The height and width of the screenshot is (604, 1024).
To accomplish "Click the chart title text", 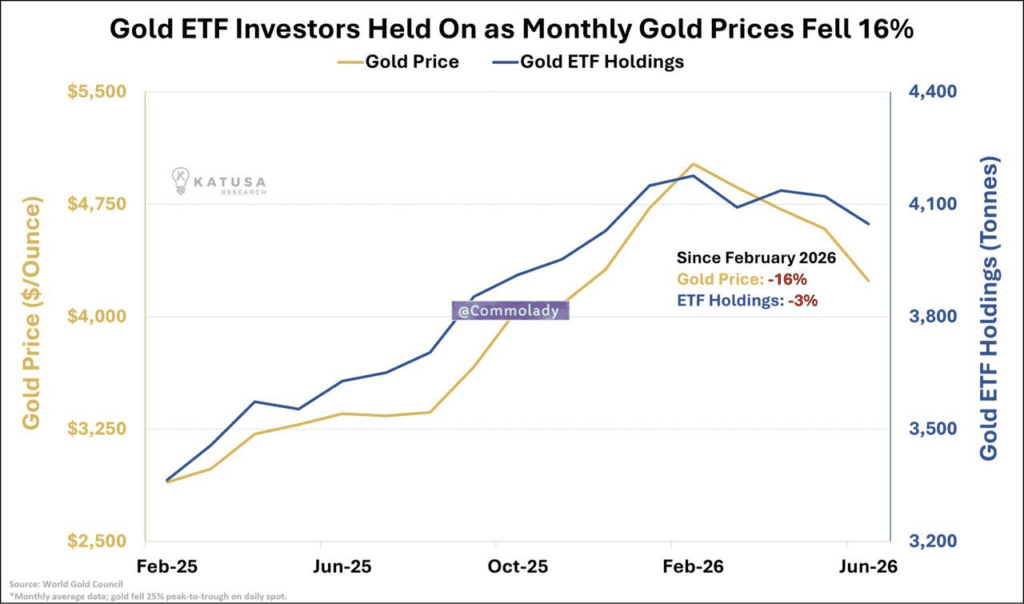I will point(511,29).
